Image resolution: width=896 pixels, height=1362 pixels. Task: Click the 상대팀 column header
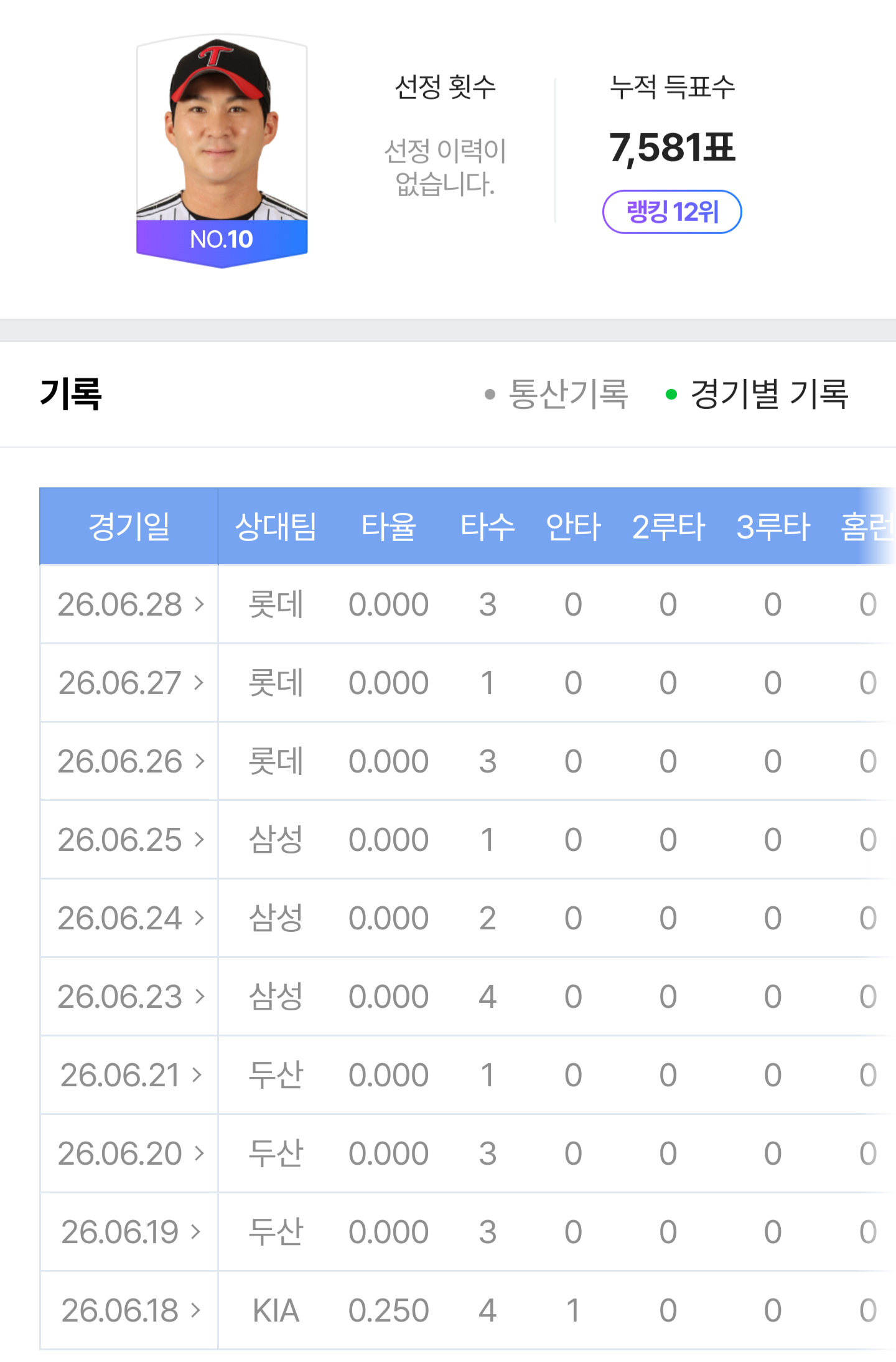[x=276, y=527]
